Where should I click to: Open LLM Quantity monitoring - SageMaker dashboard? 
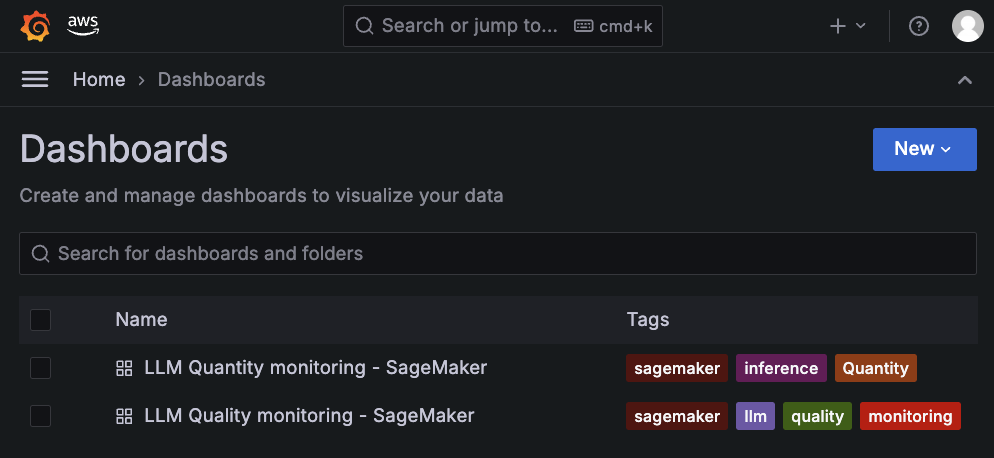(x=316, y=368)
